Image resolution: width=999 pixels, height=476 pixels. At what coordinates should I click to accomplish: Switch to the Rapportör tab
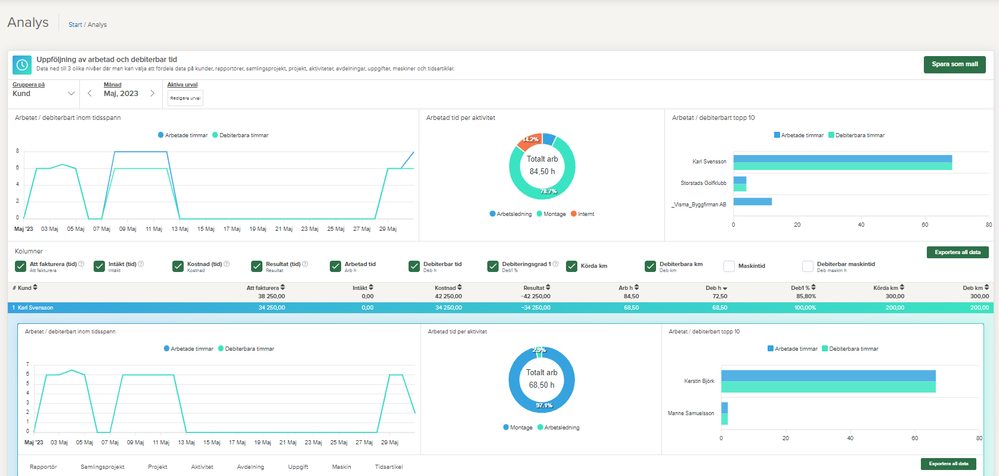point(49,465)
